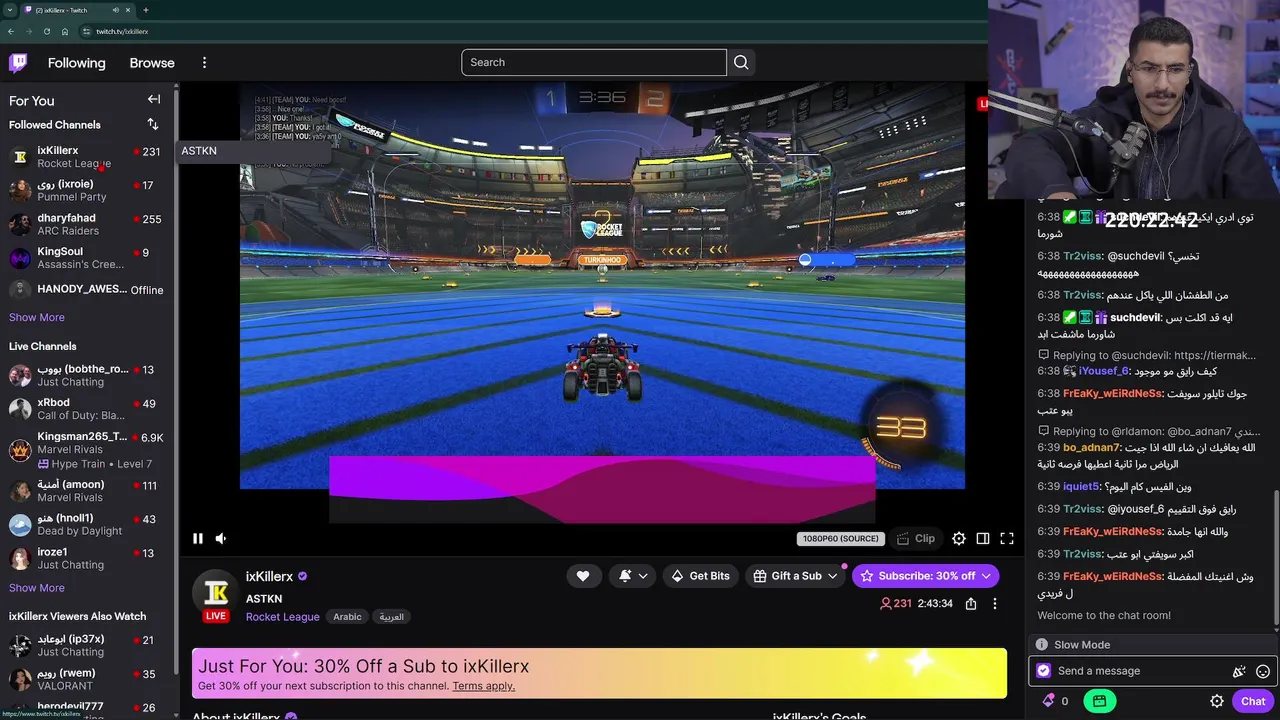Open KingSoul channel in the sidebar

click(x=86, y=258)
